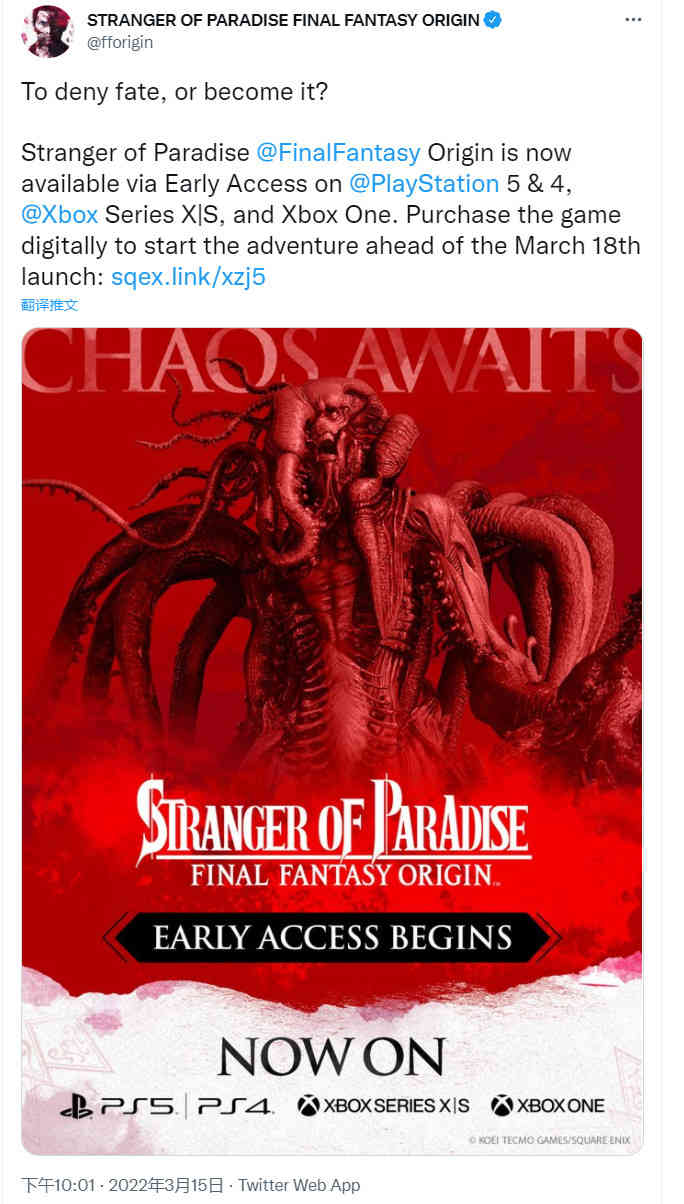Click the Xbox One logo

[548, 1105]
